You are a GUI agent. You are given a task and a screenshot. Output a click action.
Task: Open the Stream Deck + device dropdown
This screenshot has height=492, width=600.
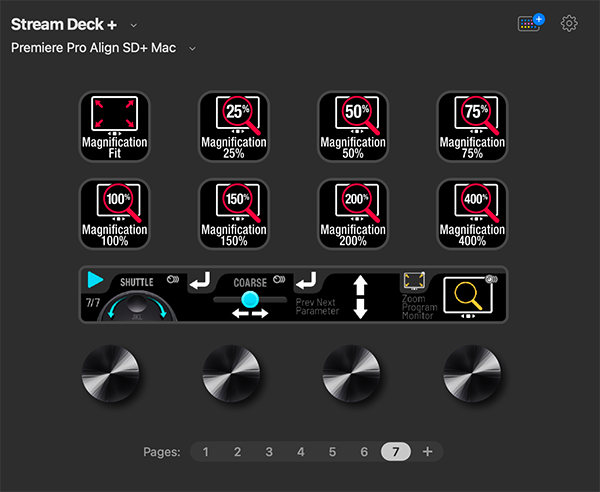pos(134,25)
